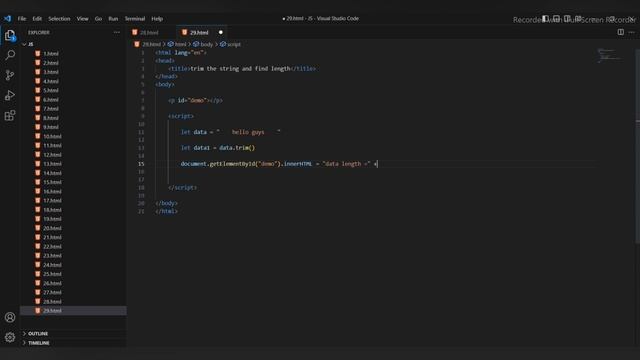
Task: Place cursor on title line of code
Action: (242, 69)
